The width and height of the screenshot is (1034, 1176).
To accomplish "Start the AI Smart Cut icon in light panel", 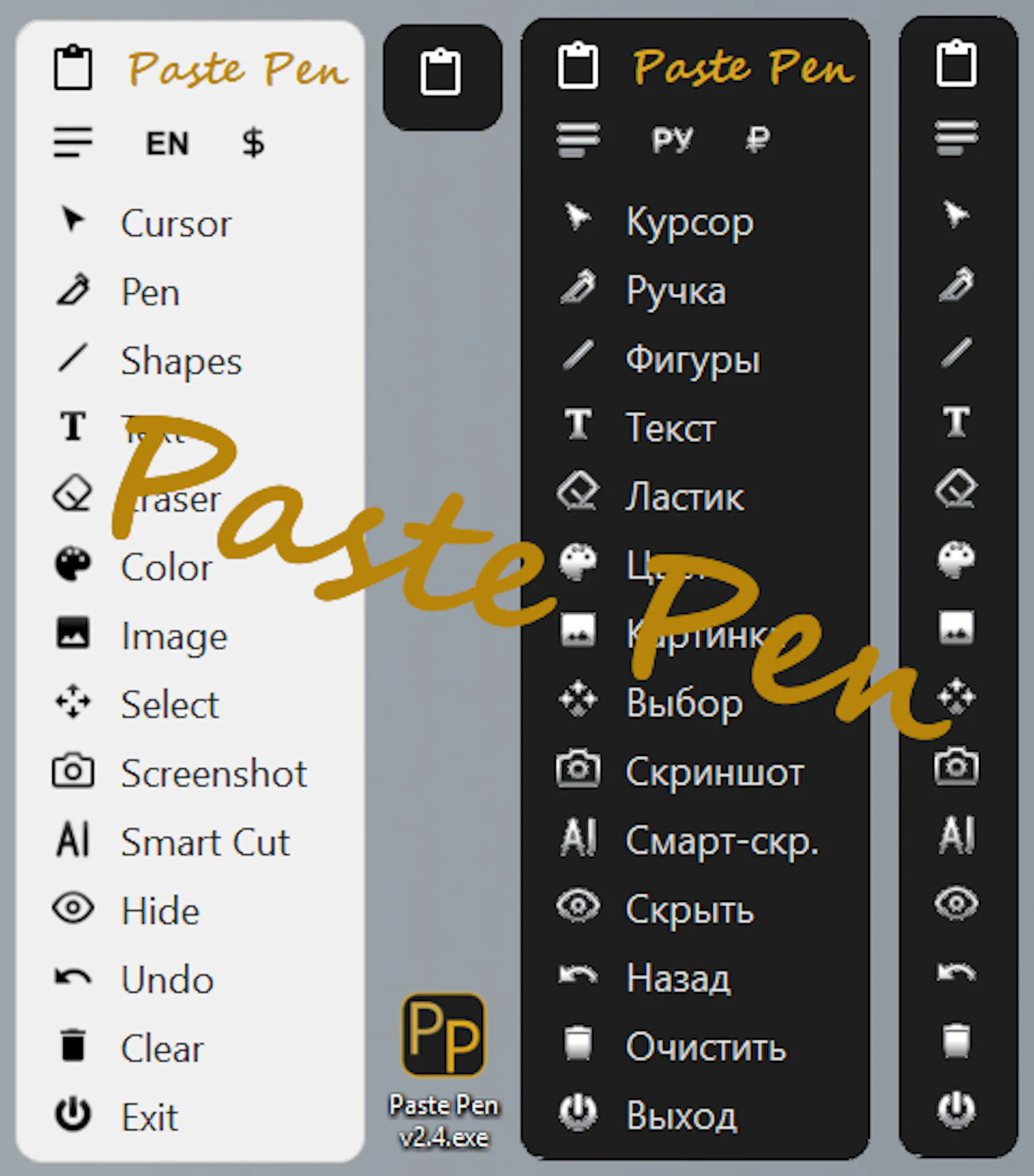I will 72,839.
